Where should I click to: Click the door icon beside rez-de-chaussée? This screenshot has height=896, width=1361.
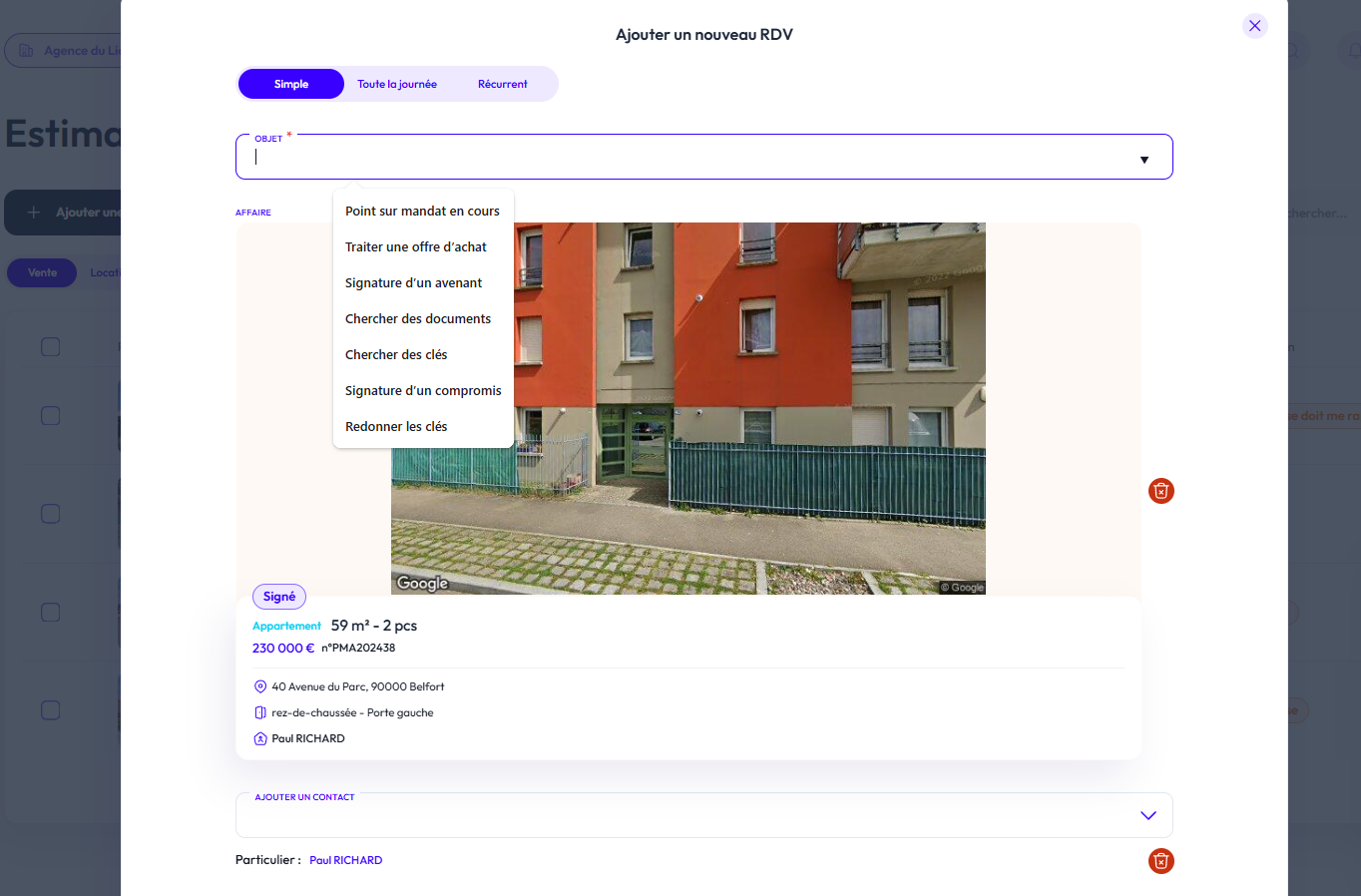pos(260,712)
